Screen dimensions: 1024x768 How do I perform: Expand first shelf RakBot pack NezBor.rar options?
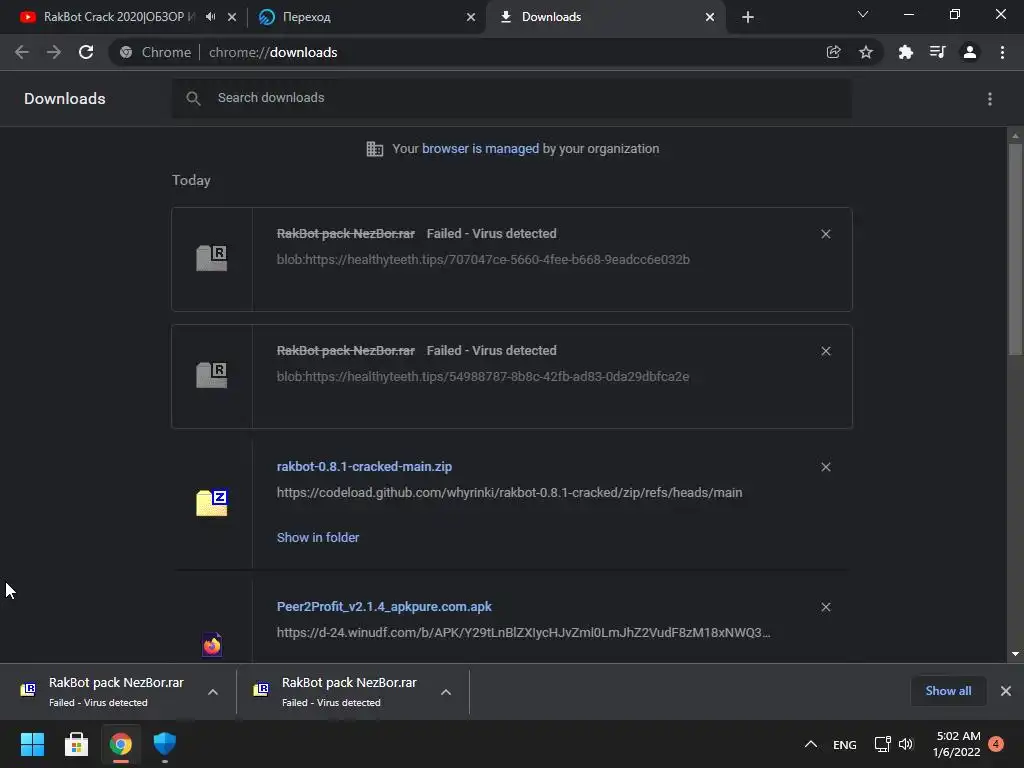pyautogui.click(x=213, y=692)
